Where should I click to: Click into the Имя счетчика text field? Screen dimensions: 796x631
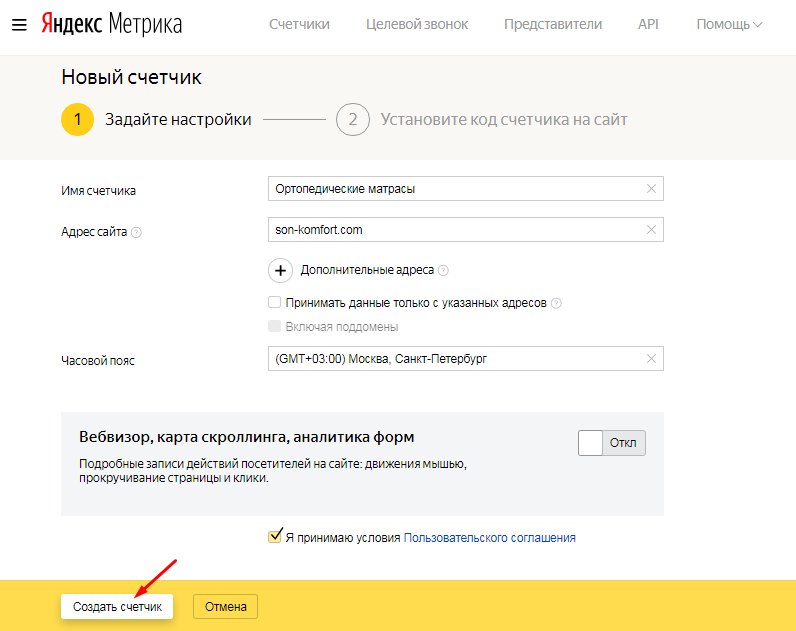pos(455,188)
